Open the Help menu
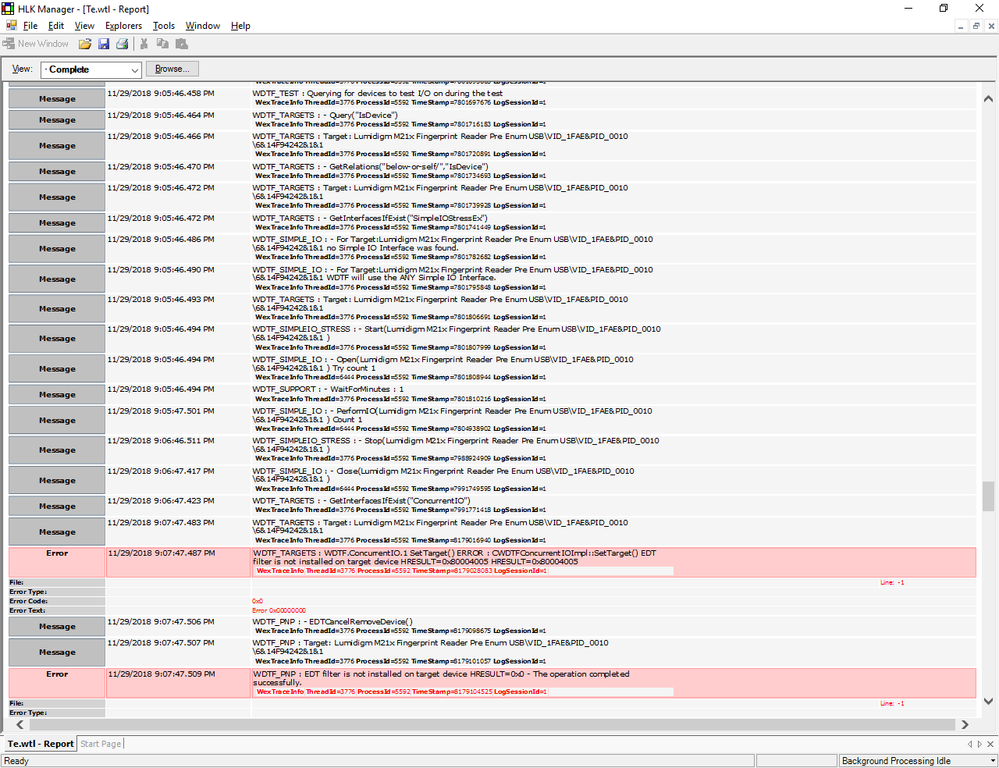999x768 pixels. click(x=240, y=25)
